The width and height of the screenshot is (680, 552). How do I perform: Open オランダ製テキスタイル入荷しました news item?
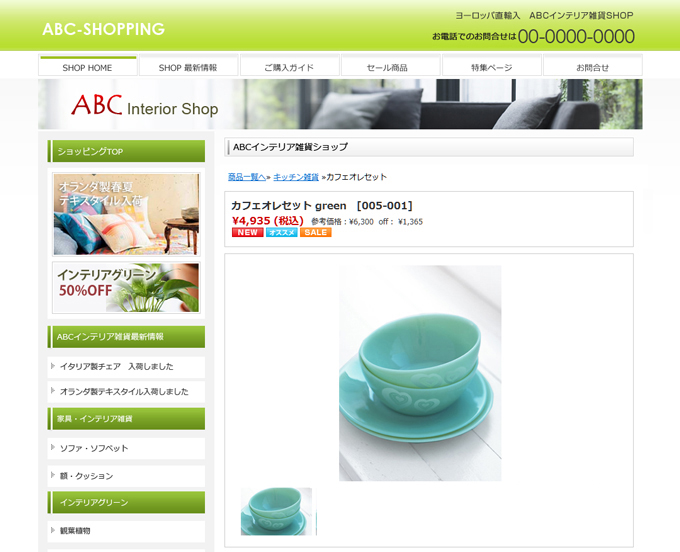click(x=126, y=392)
